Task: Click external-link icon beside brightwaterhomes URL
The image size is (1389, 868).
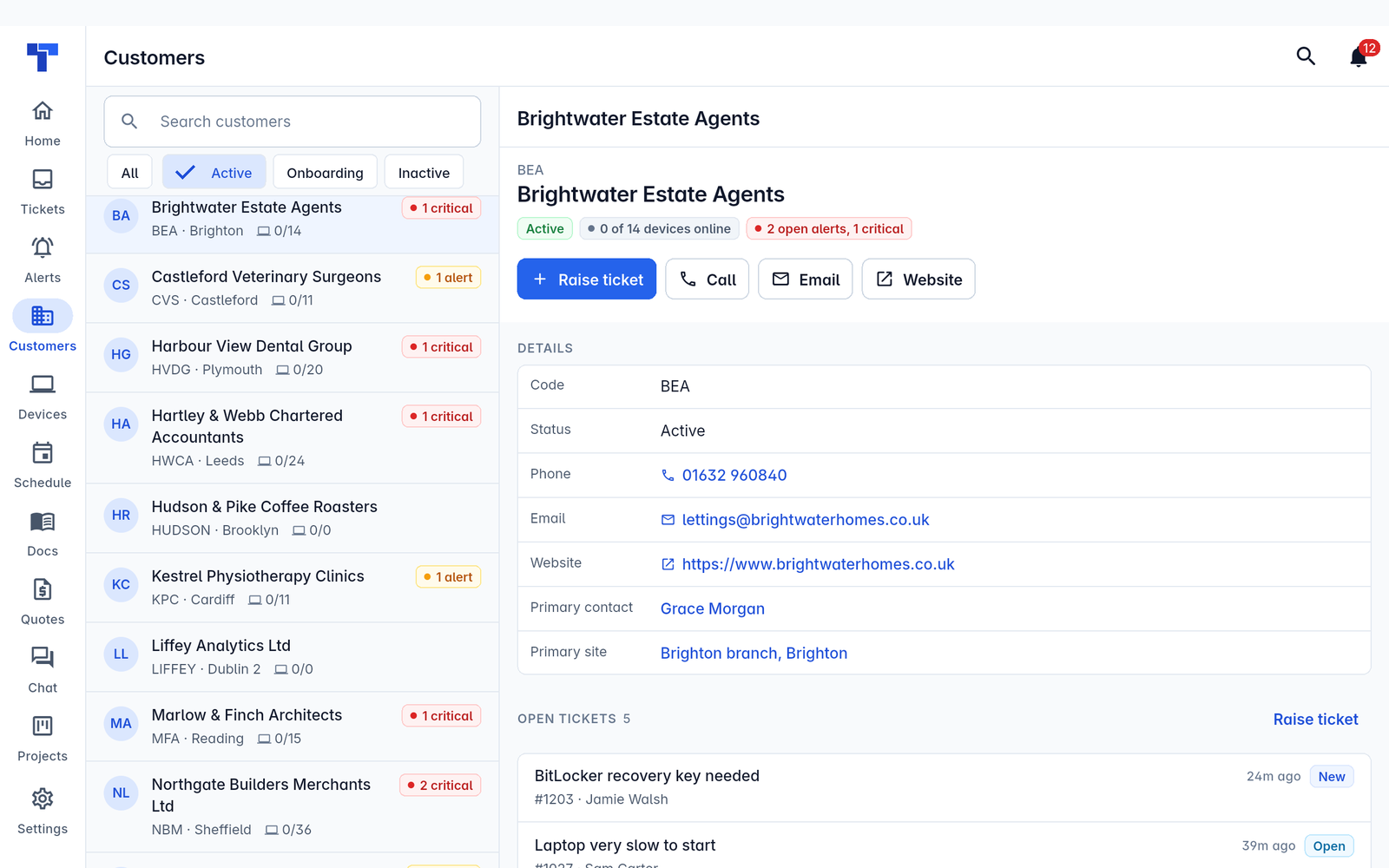Action: point(668,564)
